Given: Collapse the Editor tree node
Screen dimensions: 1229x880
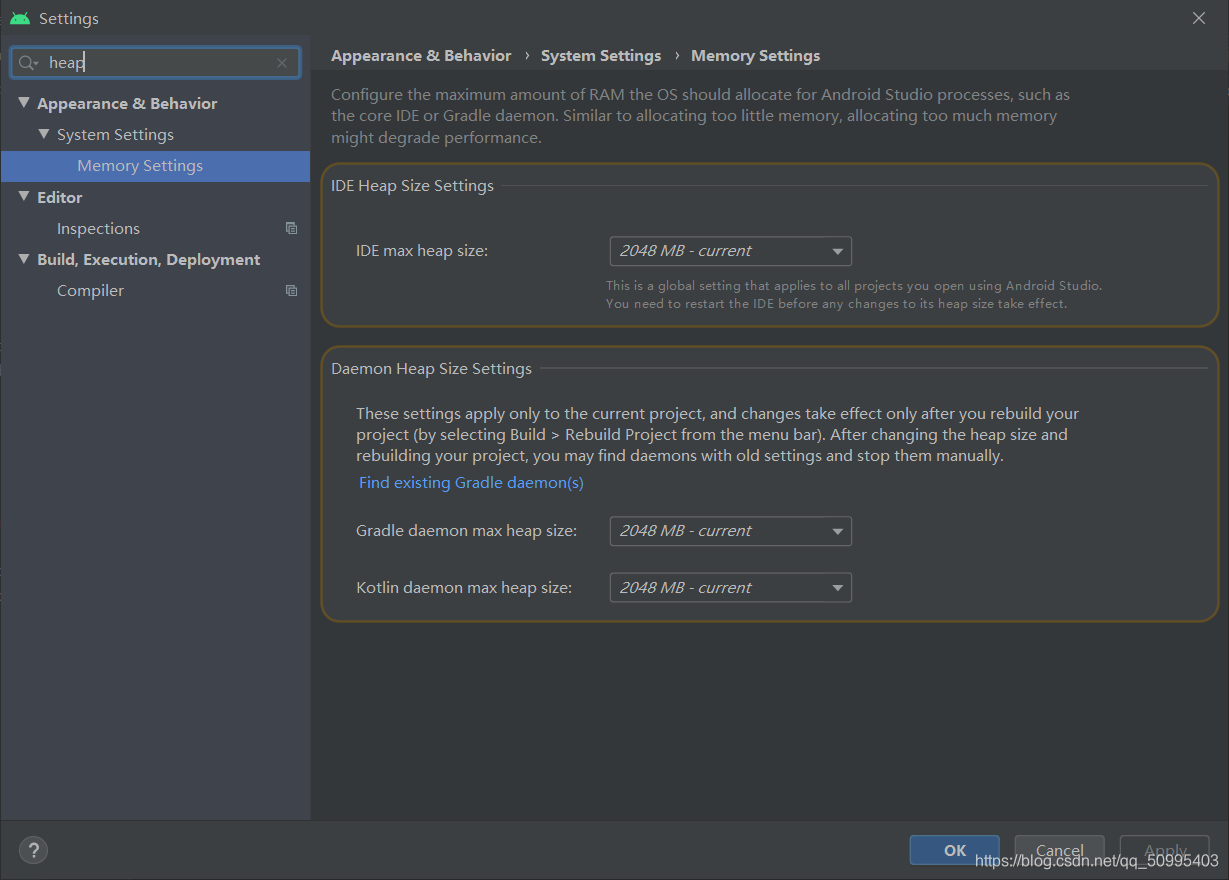Looking at the screenshot, I should point(24,197).
